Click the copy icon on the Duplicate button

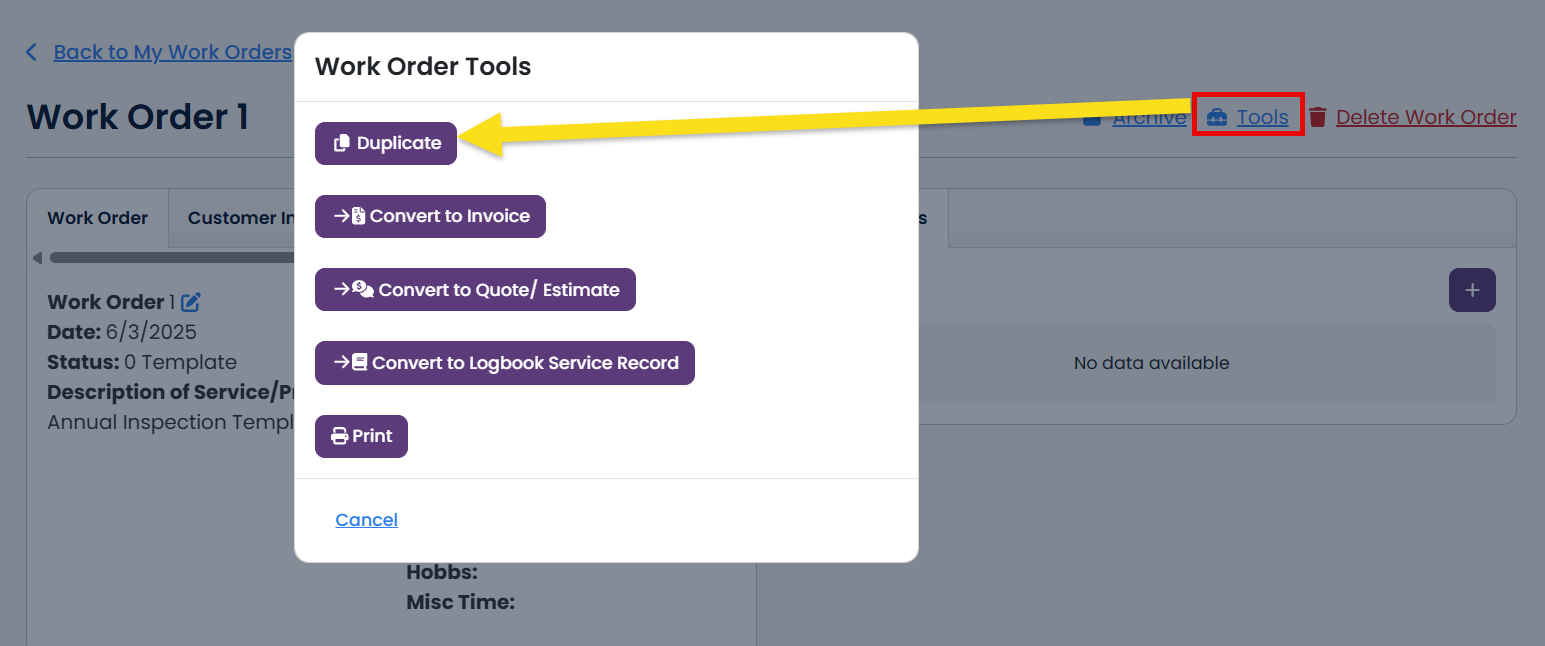tap(342, 143)
